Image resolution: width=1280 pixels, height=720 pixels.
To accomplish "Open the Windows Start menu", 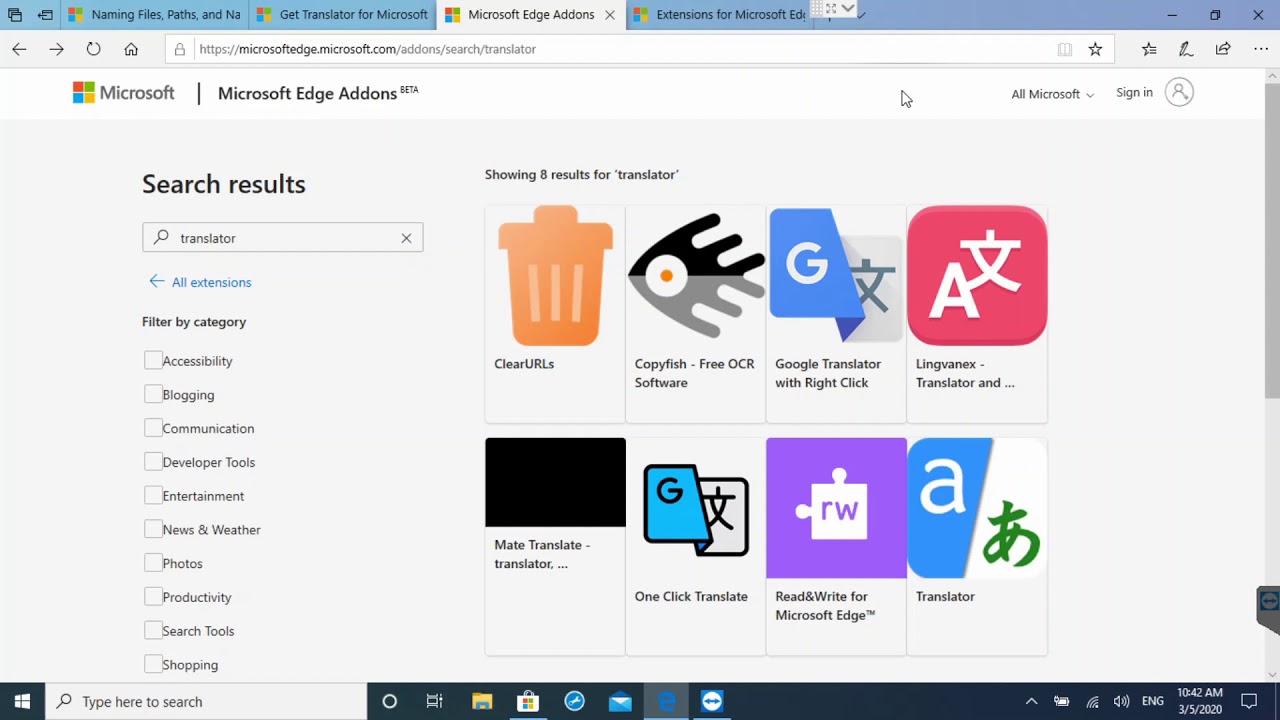I will (x=22, y=701).
